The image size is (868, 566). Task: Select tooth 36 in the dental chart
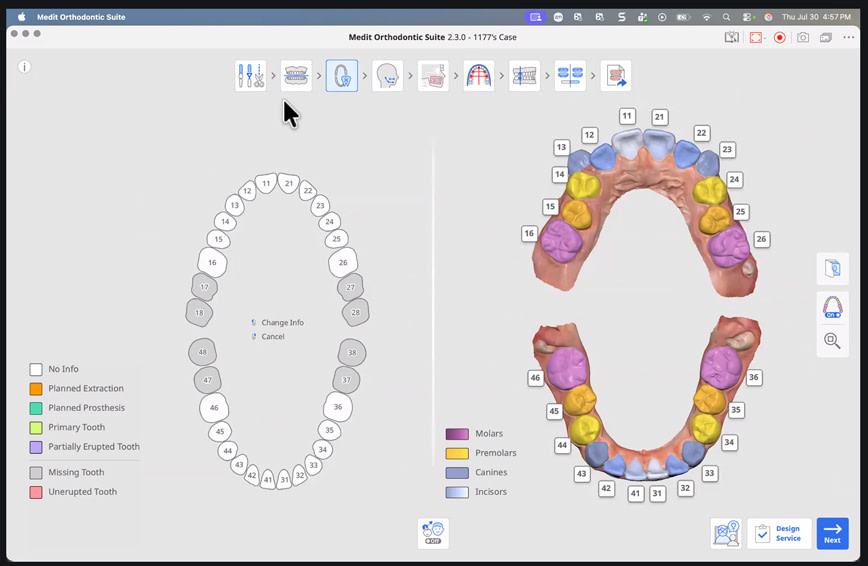coord(338,407)
